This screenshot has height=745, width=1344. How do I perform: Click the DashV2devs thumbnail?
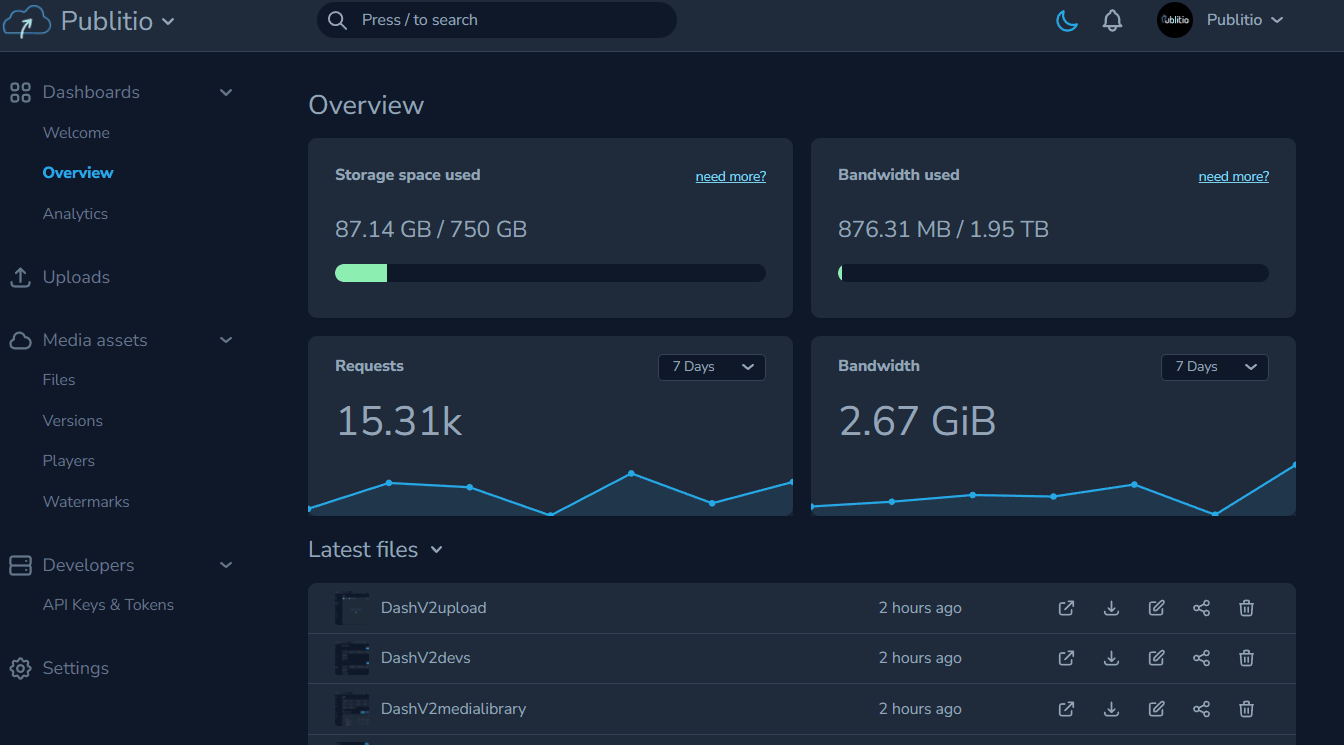point(352,658)
